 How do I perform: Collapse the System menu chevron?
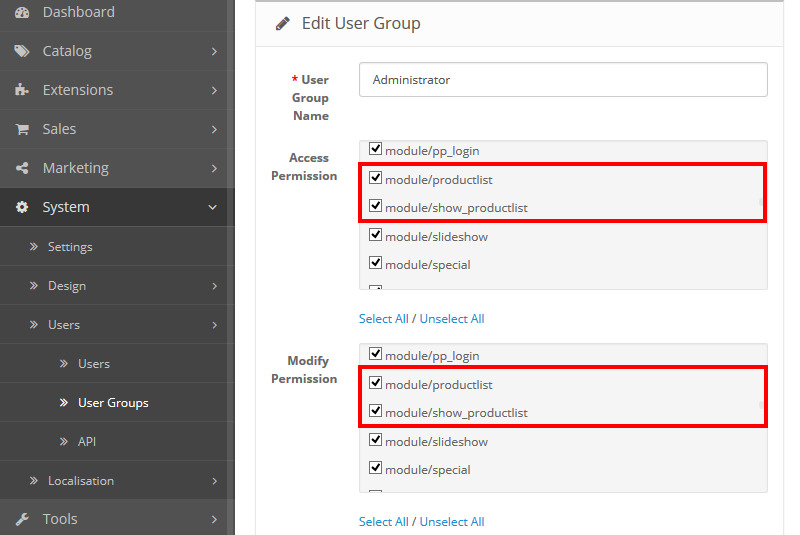pyautogui.click(x=213, y=207)
